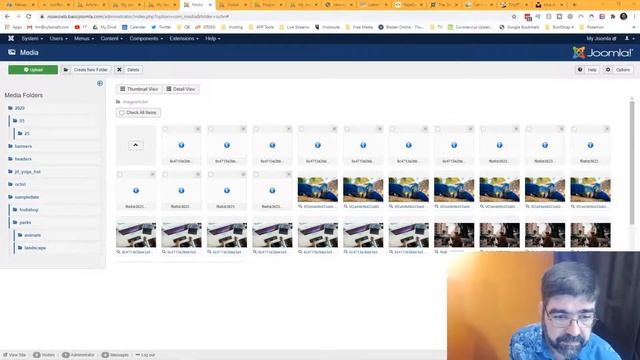Remove file tile beside up-arrow via its X

coord(198,129)
